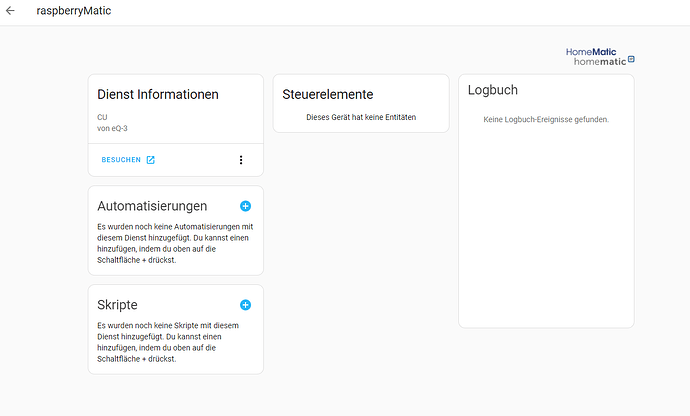The height and width of the screenshot is (416, 690).
Task: Click the homematic IP logo
Action: (604, 62)
